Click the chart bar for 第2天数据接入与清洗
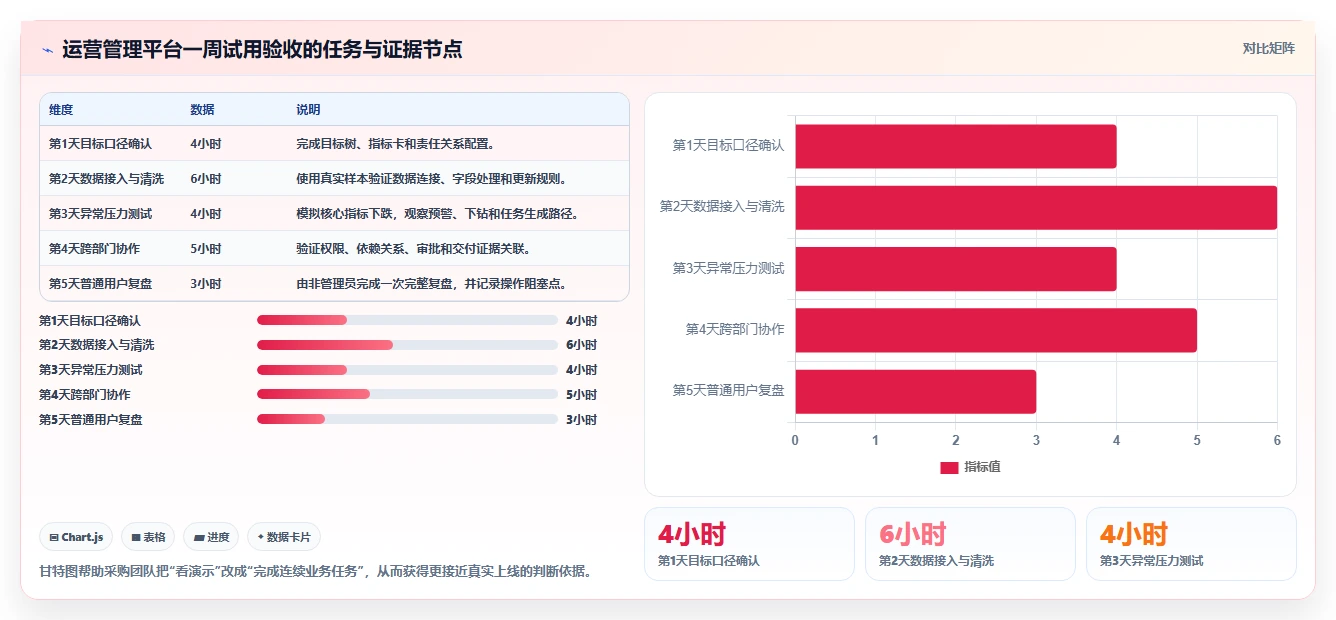 pos(1036,207)
